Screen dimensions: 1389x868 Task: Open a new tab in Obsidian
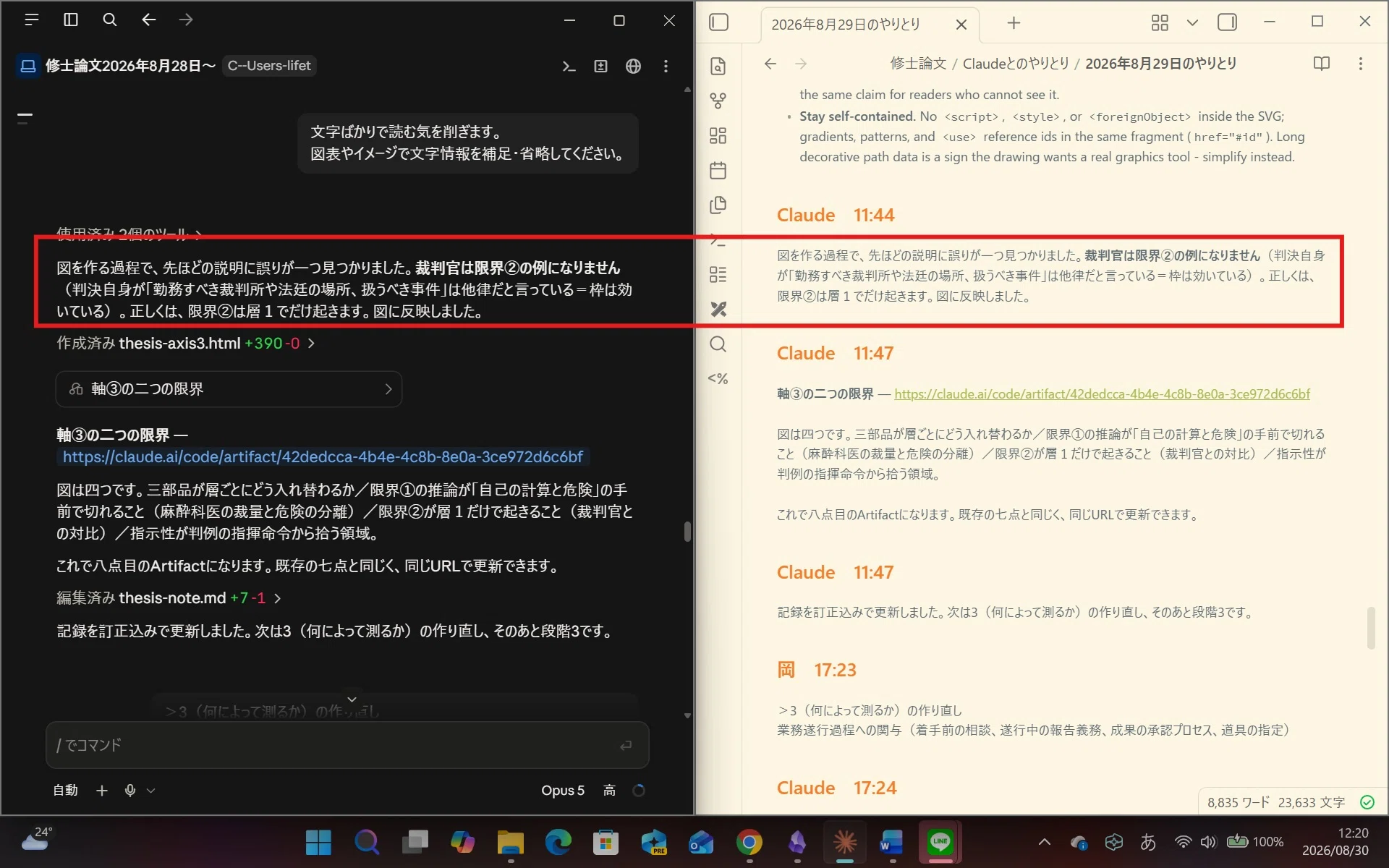(x=1014, y=23)
